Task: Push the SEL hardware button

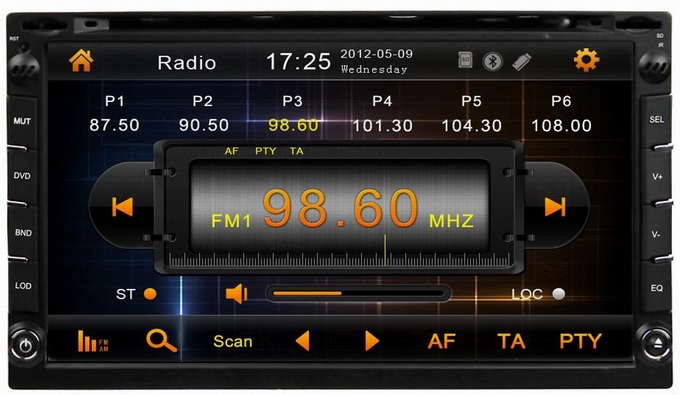Action: click(657, 119)
